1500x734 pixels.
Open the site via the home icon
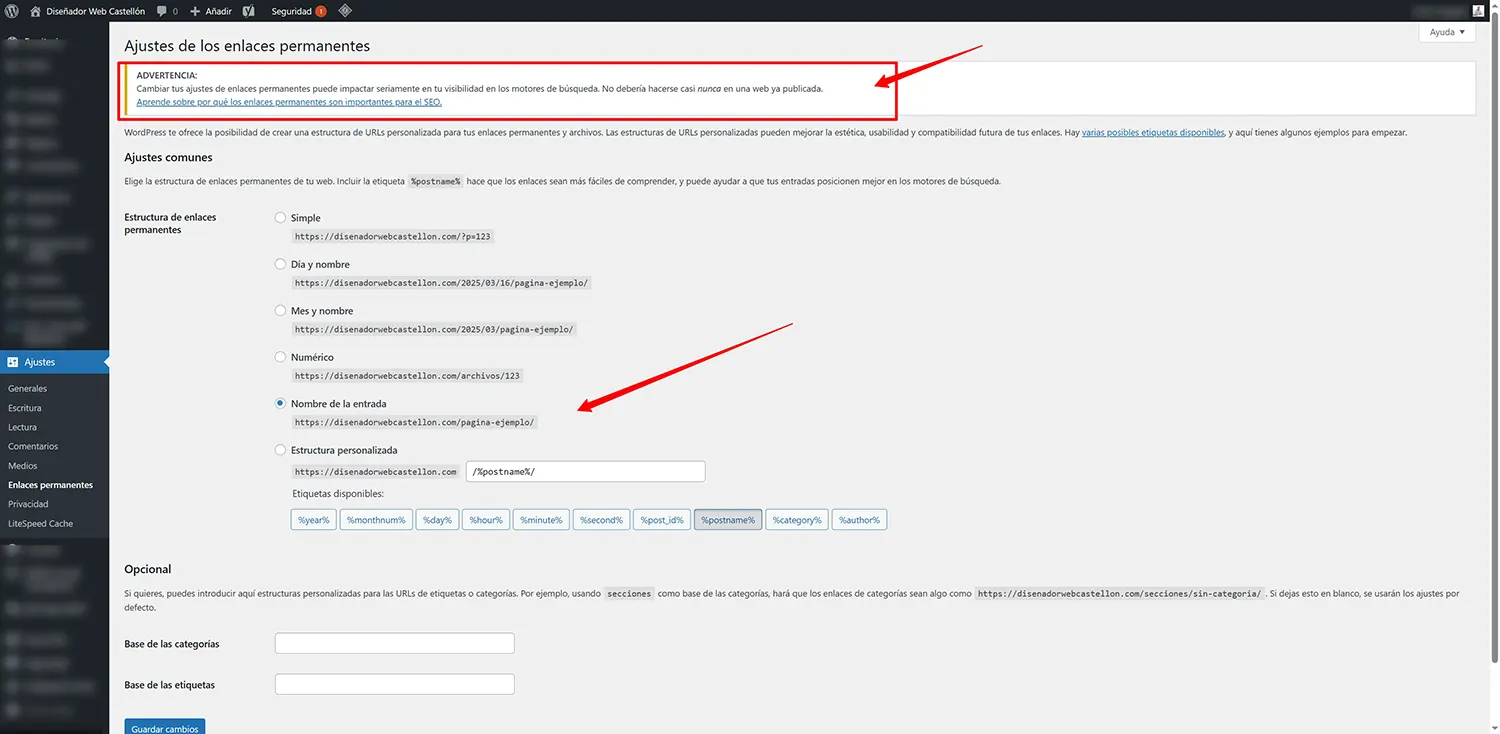coord(35,11)
